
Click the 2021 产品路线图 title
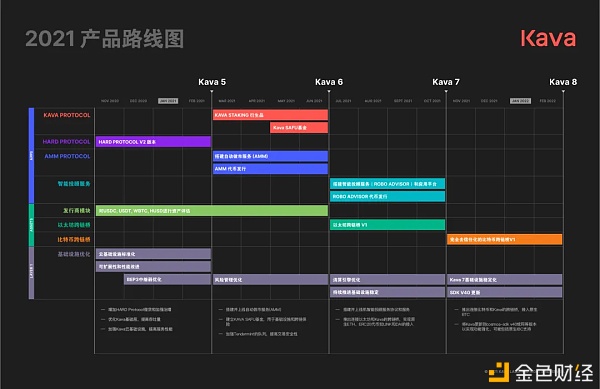104,39
